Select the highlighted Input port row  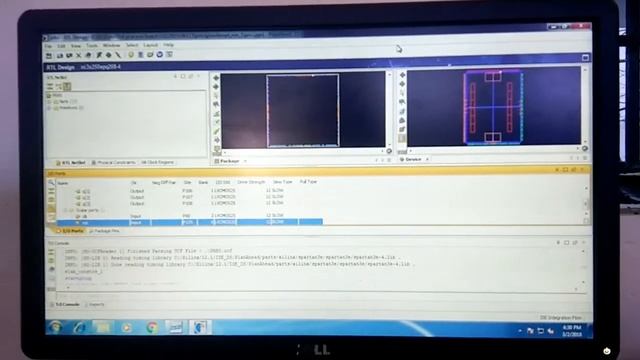pos(190,222)
